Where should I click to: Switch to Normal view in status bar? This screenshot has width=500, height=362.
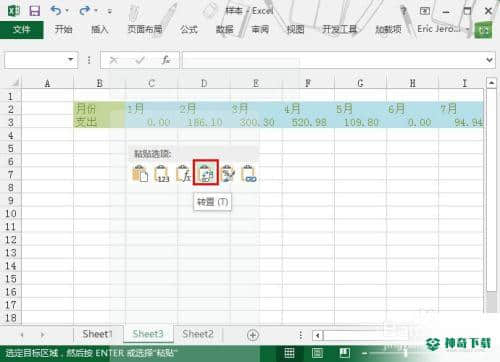pyautogui.click(x=289, y=353)
